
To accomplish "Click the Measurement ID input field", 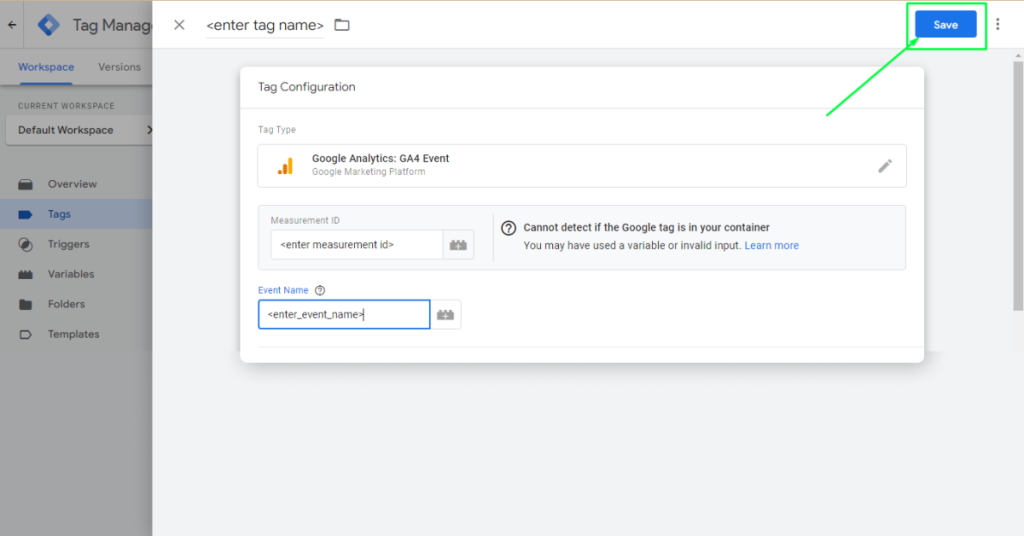I will (x=356, y=245).
